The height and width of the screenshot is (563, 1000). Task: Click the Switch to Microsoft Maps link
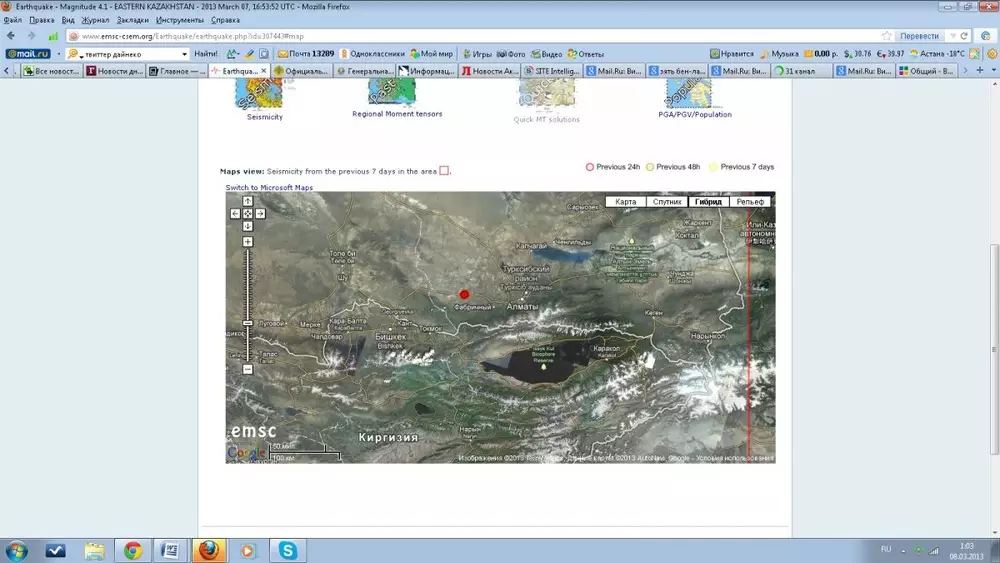(269, 187)
